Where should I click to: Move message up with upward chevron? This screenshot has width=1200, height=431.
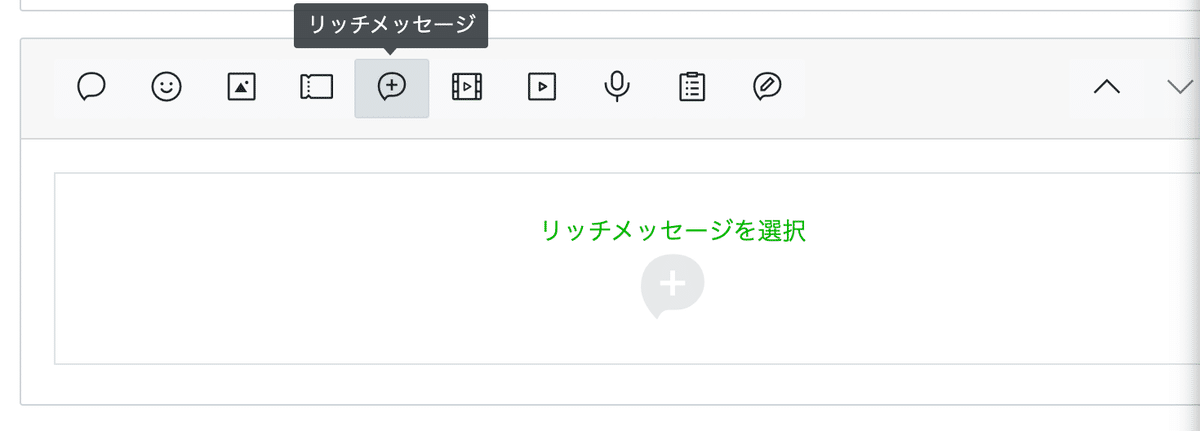(x=1106, y=88)
